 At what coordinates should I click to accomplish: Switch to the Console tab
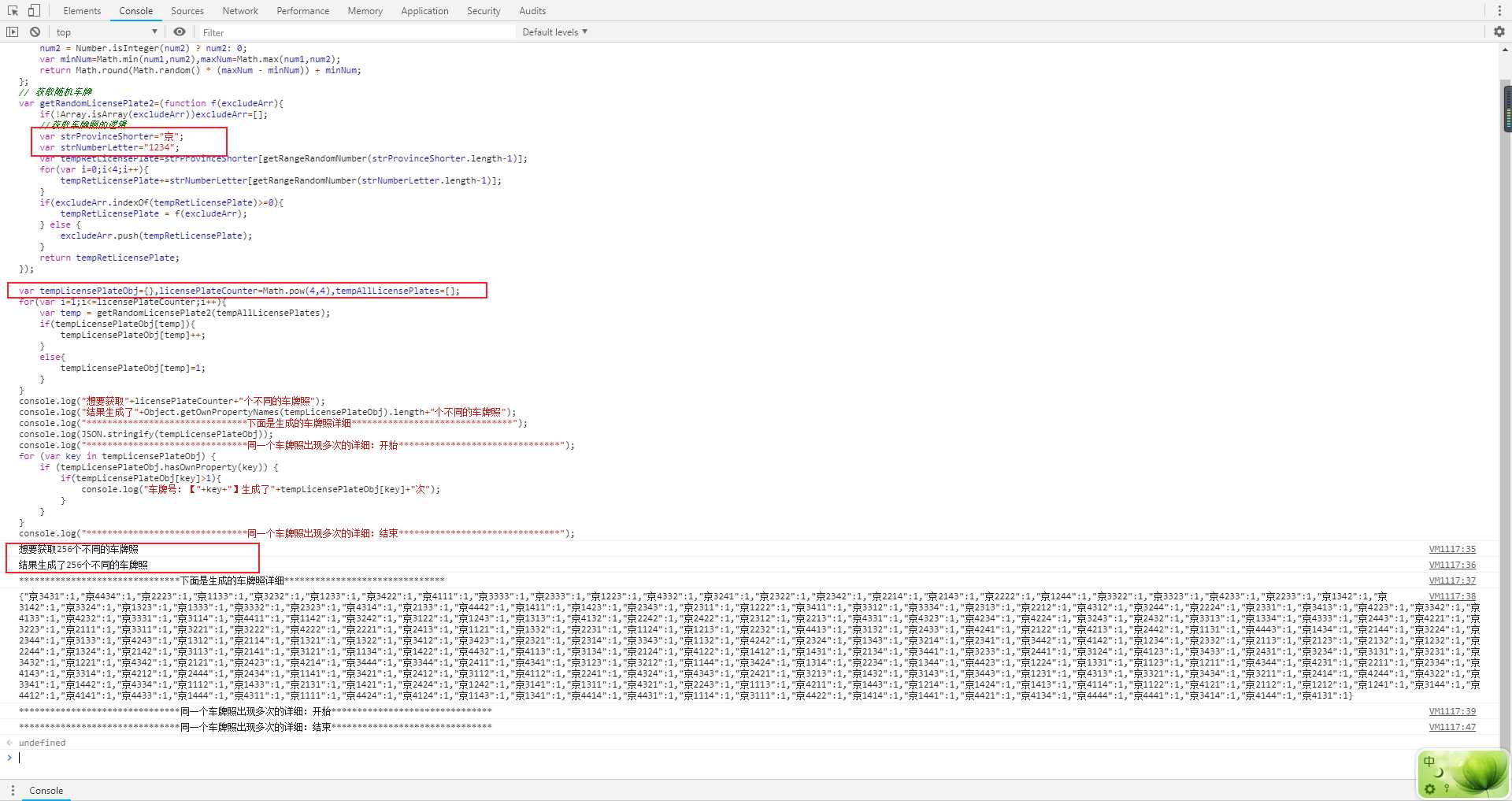click(135, 11)
